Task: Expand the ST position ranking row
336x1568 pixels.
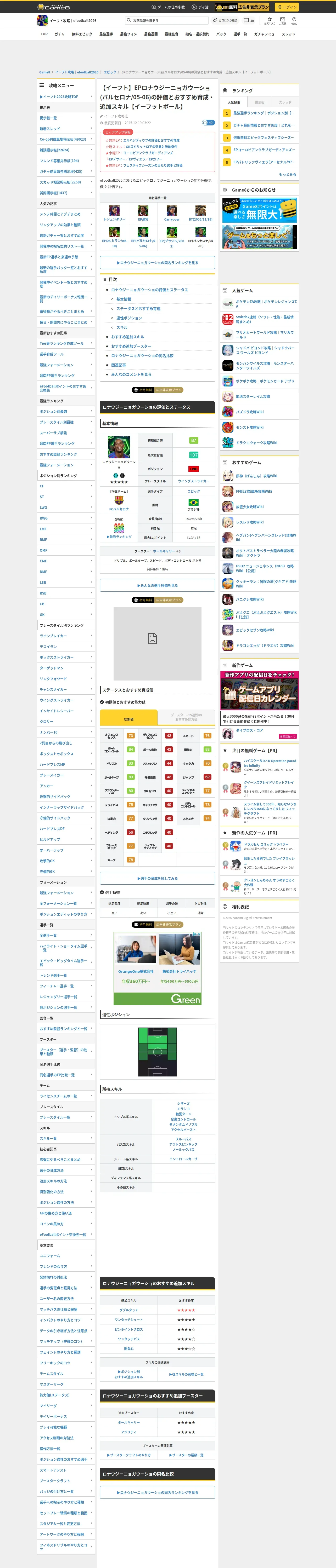Action: tap(66, 497)
